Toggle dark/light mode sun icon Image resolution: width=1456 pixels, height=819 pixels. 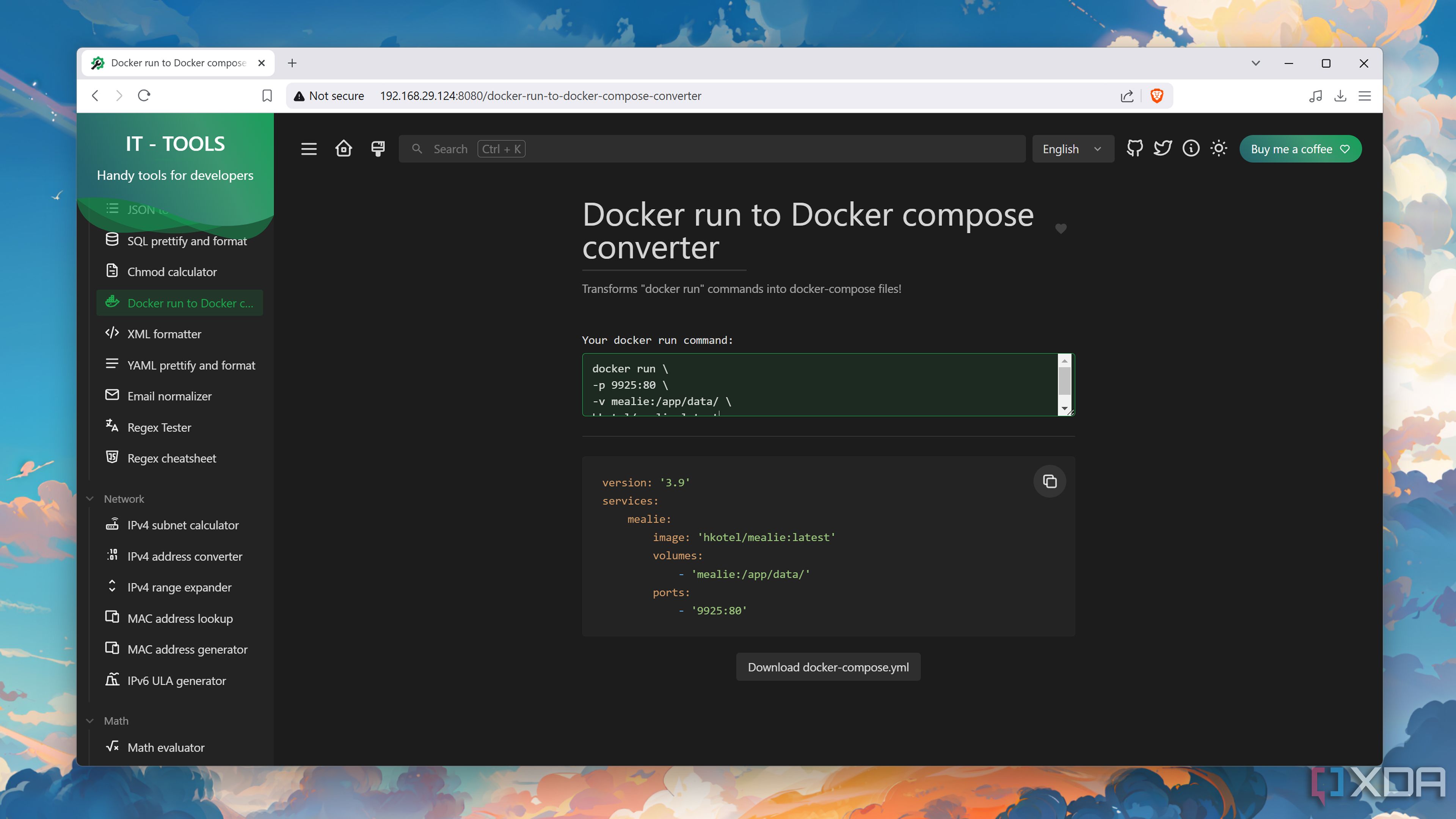pyautogui.click(x=1219, y=149)
